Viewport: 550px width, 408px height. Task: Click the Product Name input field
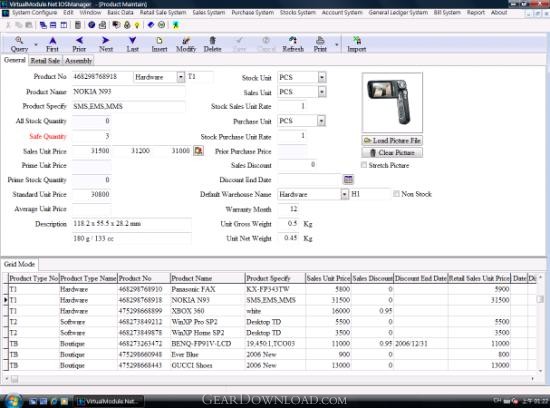(x=129, y=92)
